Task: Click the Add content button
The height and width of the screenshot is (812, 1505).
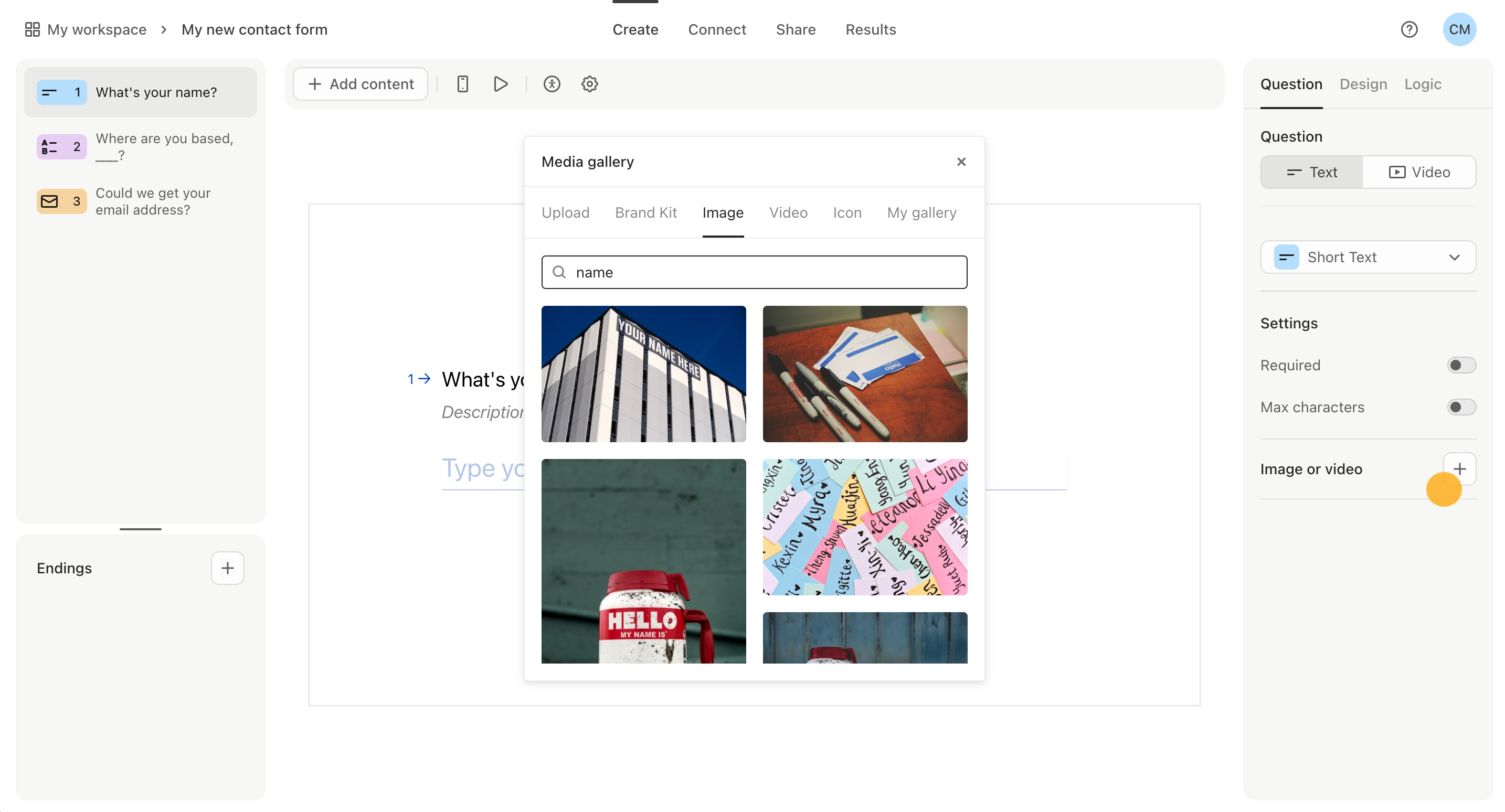Action: tap(361, 84)
